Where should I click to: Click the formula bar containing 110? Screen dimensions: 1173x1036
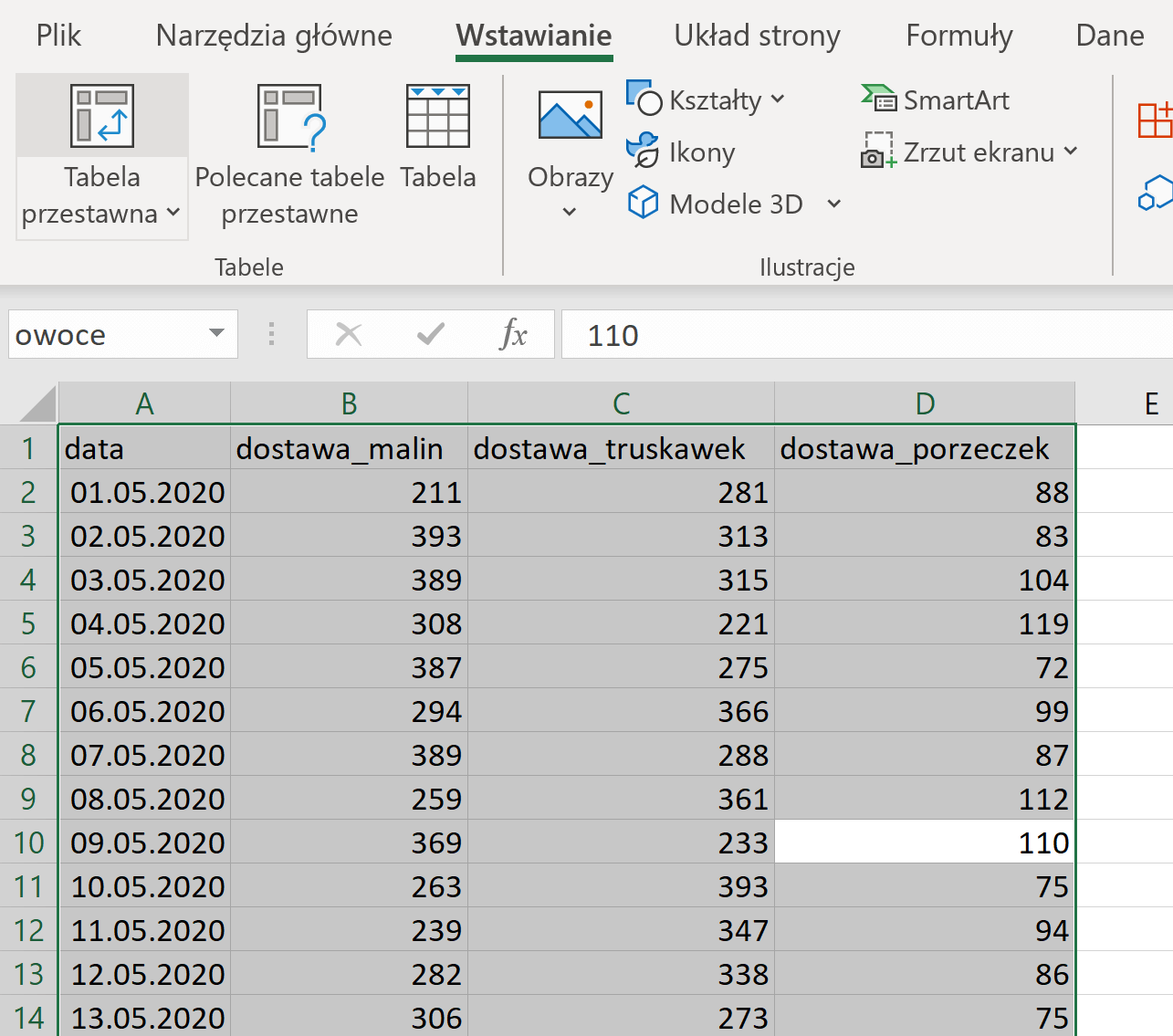click(867, 335)
